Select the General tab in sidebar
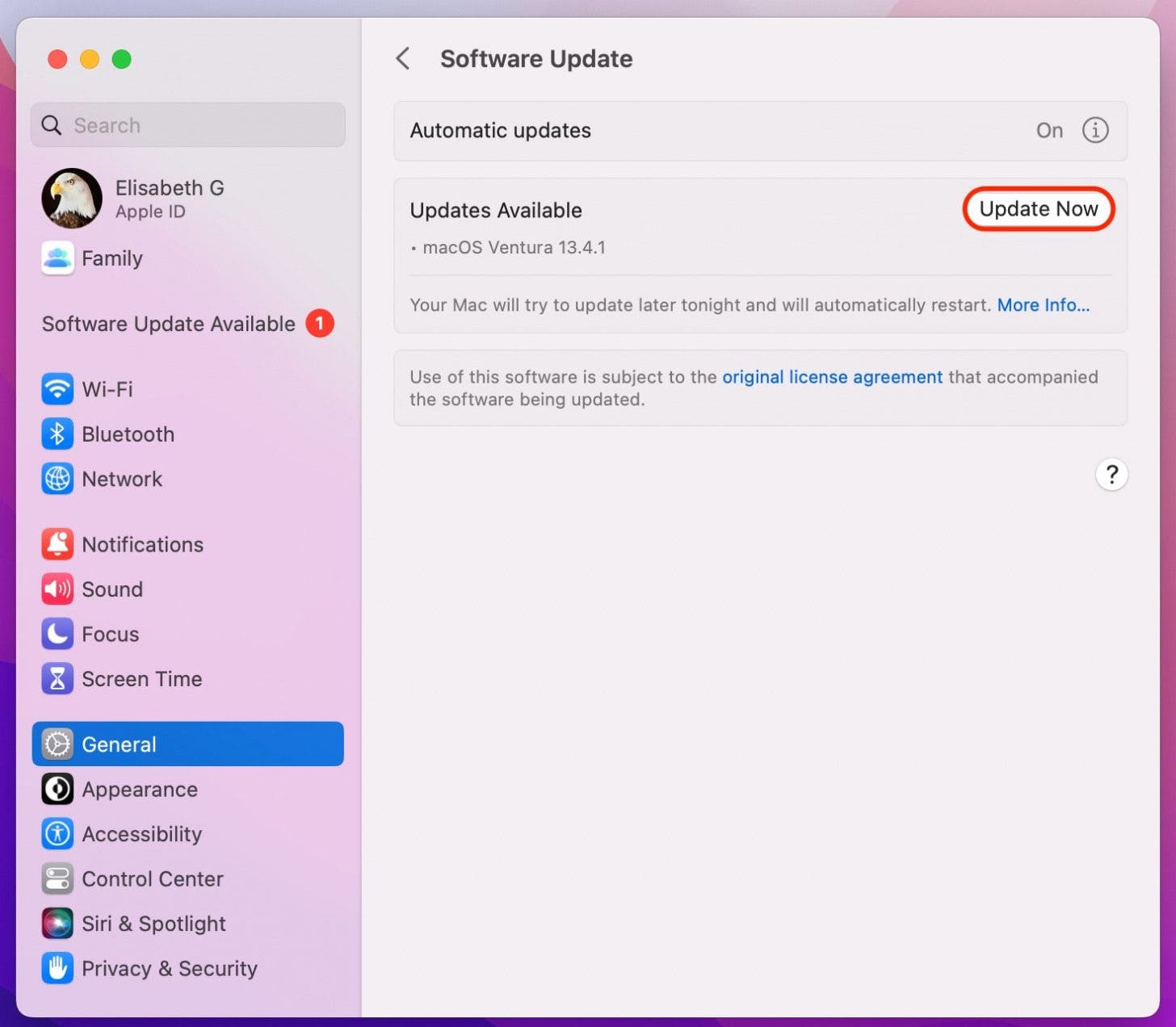Screen dimensions: 1176x1027 [x=119, y=744]
